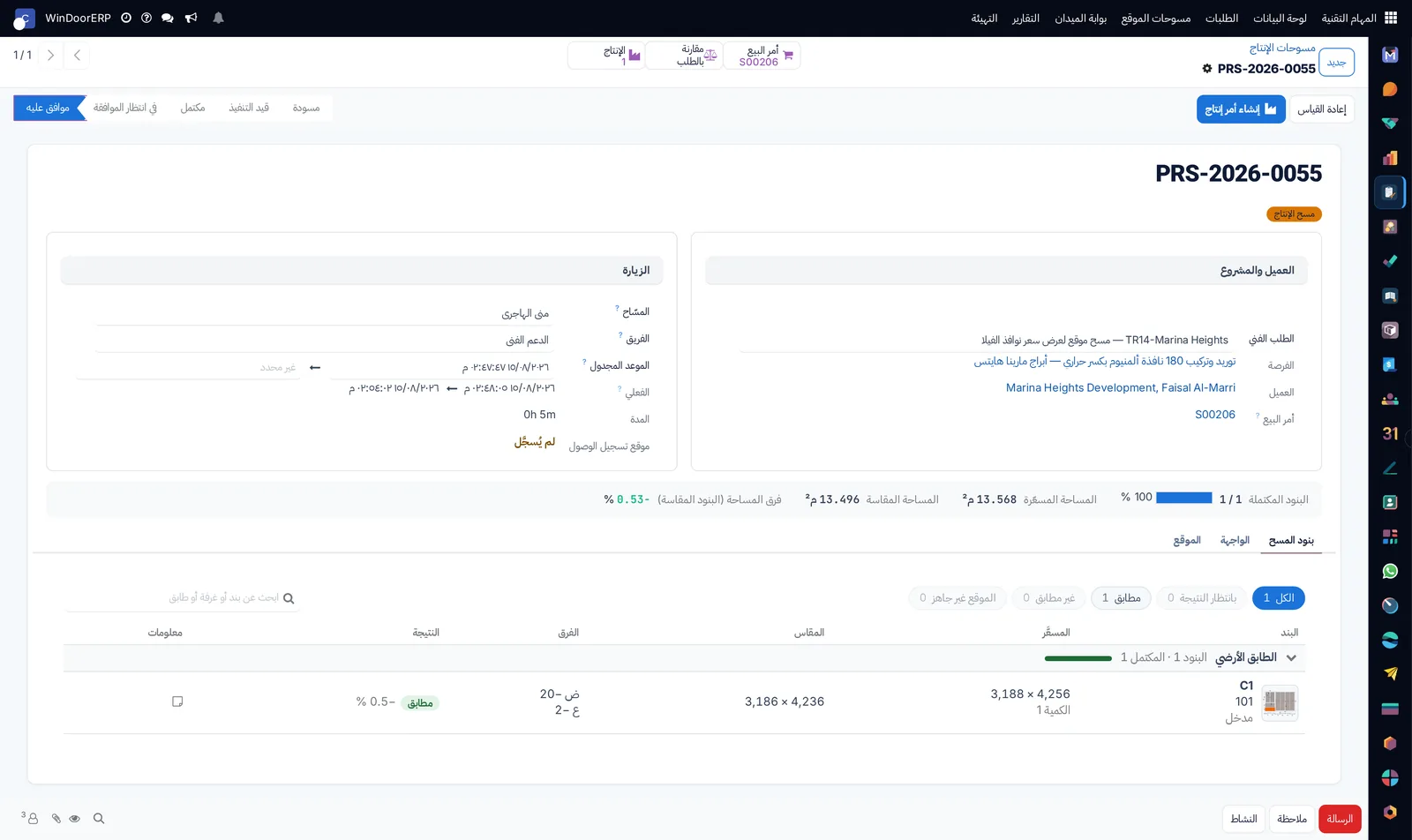Click the paperclip attachments icon
The width and height of the screenshot is (1412, 840).
56,819
